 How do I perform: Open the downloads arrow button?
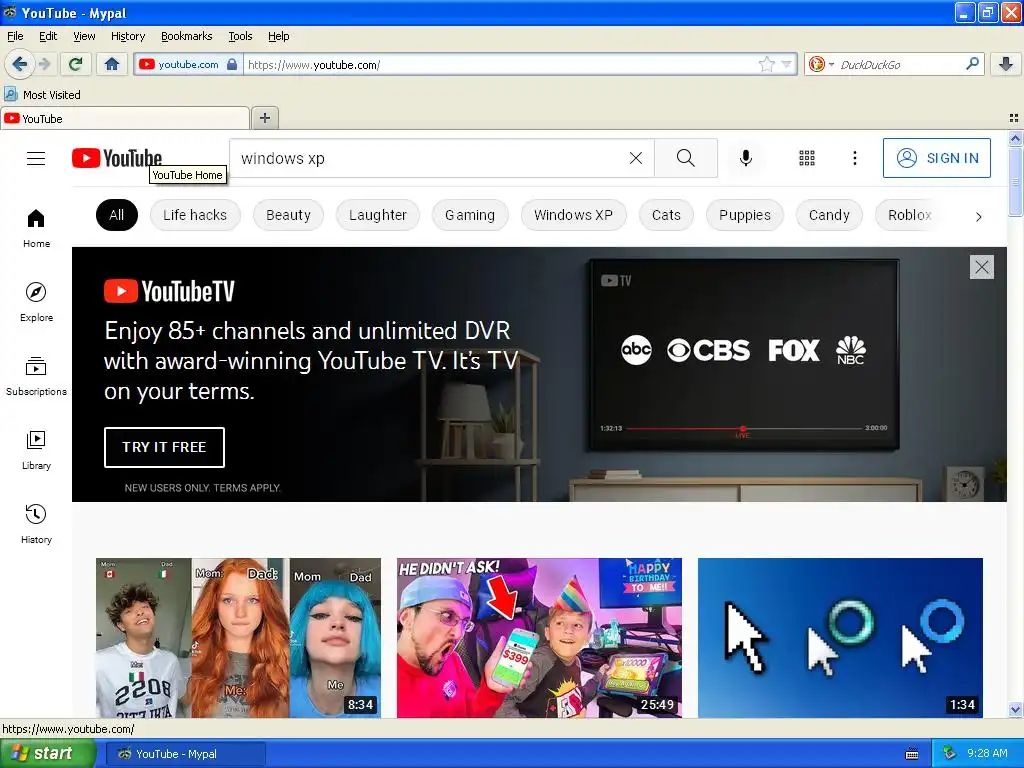pyautogui.click(x=1006, y=64)
